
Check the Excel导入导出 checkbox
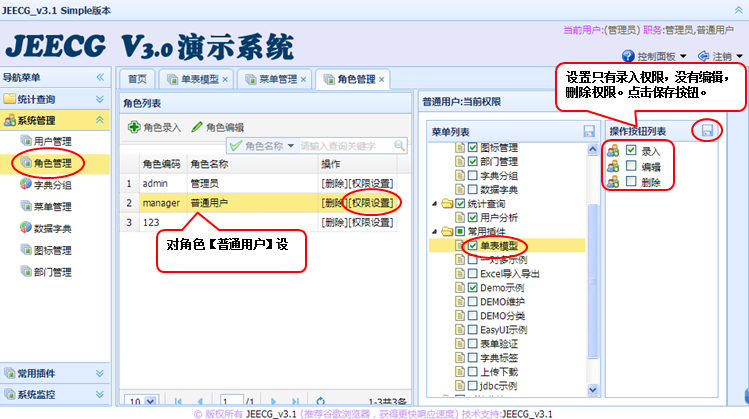click(x=472, y=273)
